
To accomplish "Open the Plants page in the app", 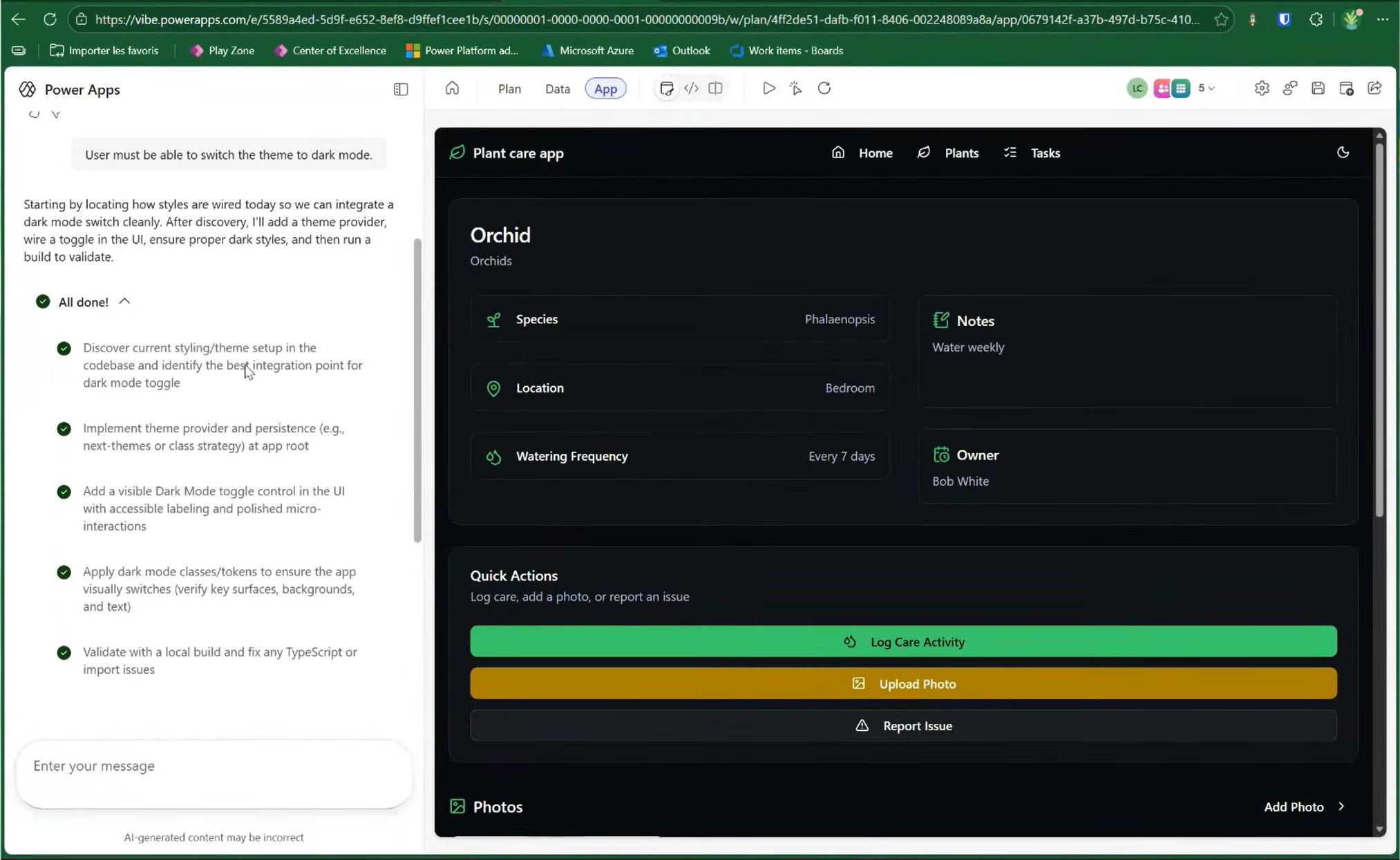I will coord(961,153).
